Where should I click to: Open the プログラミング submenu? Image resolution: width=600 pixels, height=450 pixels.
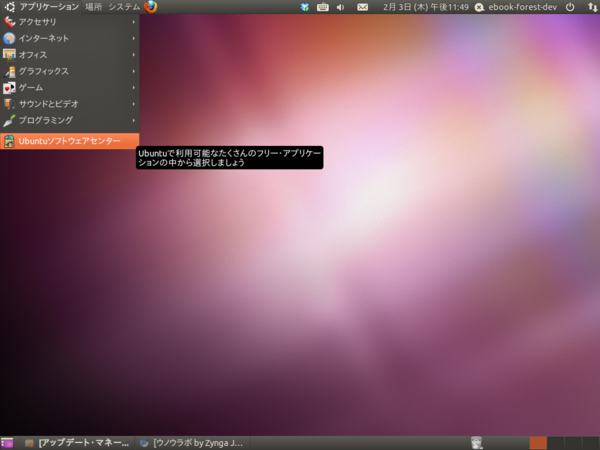click(x=70, y=120)
